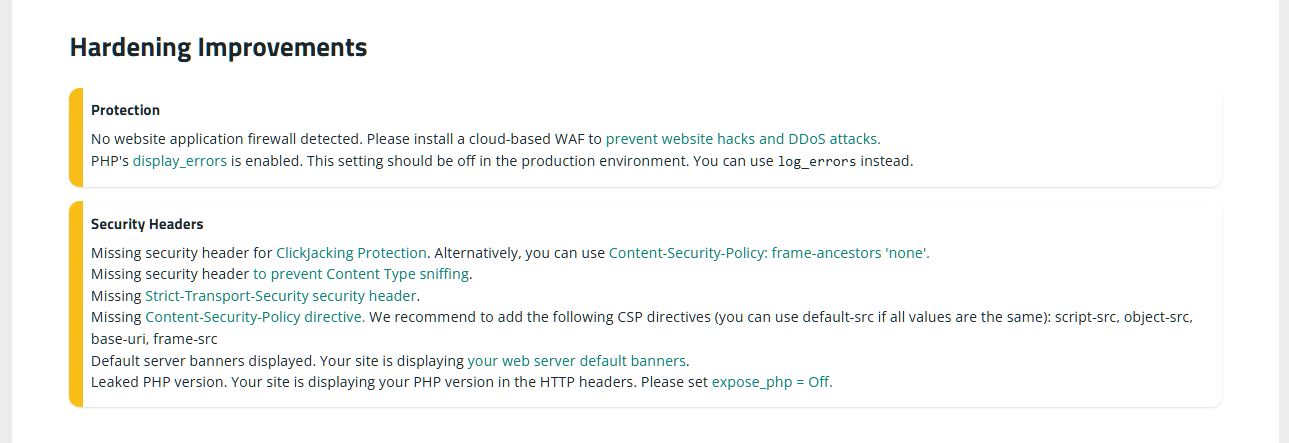Click "to prevent Content Type sniffing" link
Image resolution: width=1289 pixels, height=443 pixels.
[361, 273]
